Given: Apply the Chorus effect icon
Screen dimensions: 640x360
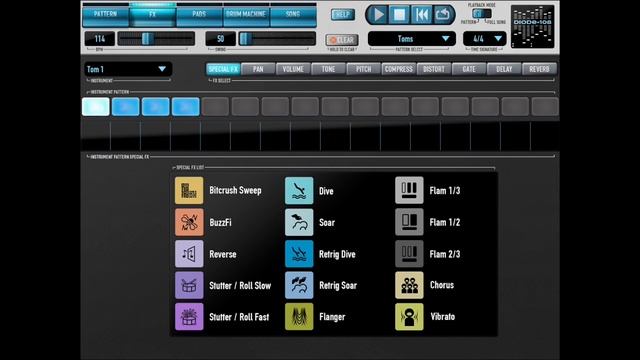Looking at the screenshot, I should [409, 285].
